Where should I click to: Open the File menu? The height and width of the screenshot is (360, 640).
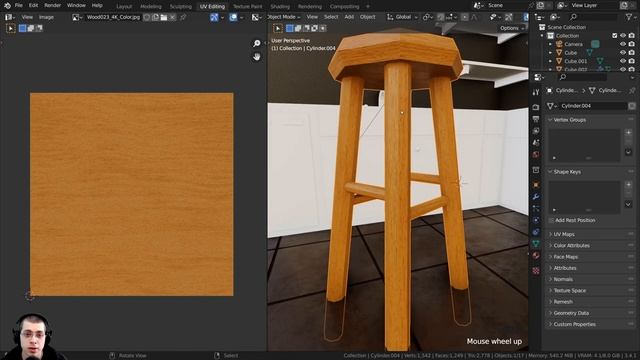click(x=19, y=6)
